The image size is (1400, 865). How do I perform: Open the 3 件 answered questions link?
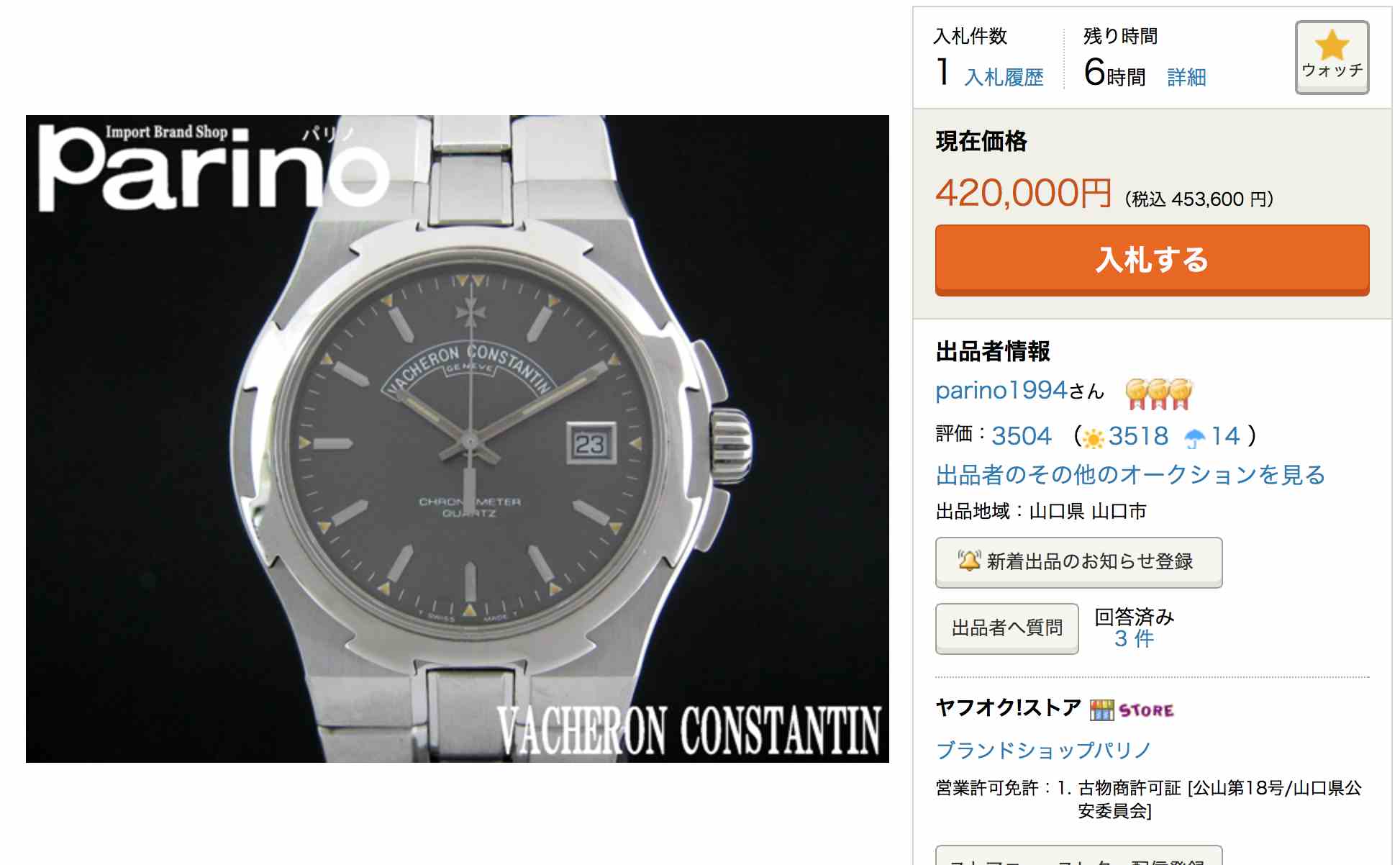pos(1134,638)
